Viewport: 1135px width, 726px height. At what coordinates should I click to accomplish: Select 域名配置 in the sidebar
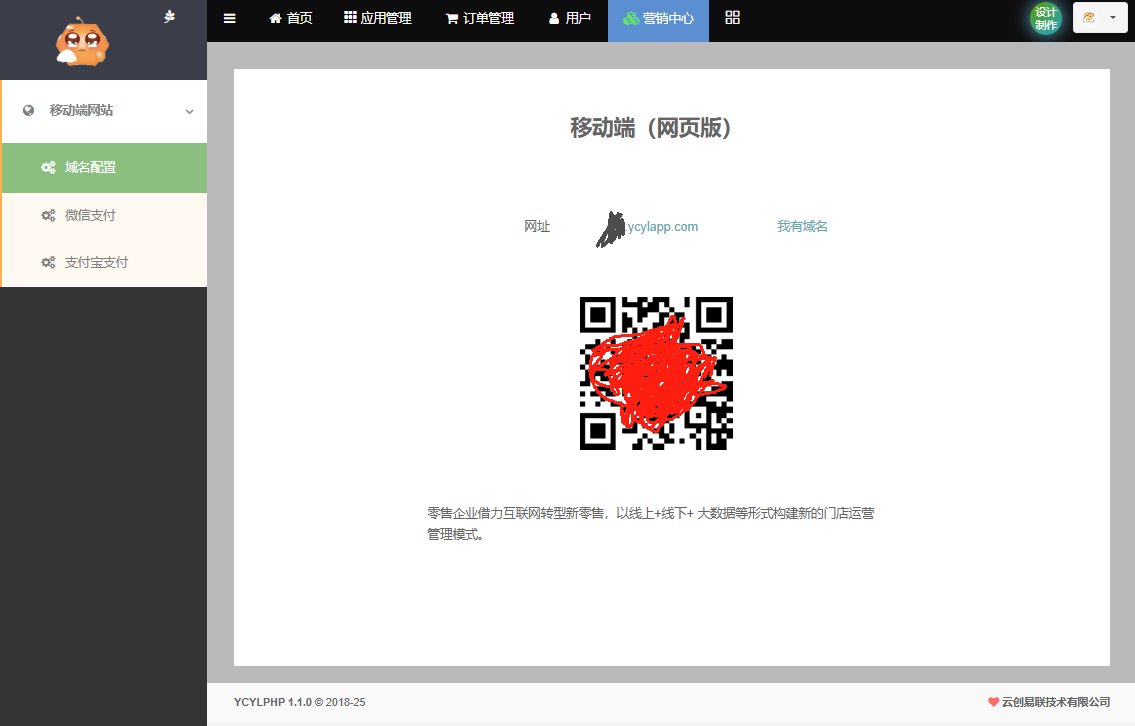(x=90, y=168)
